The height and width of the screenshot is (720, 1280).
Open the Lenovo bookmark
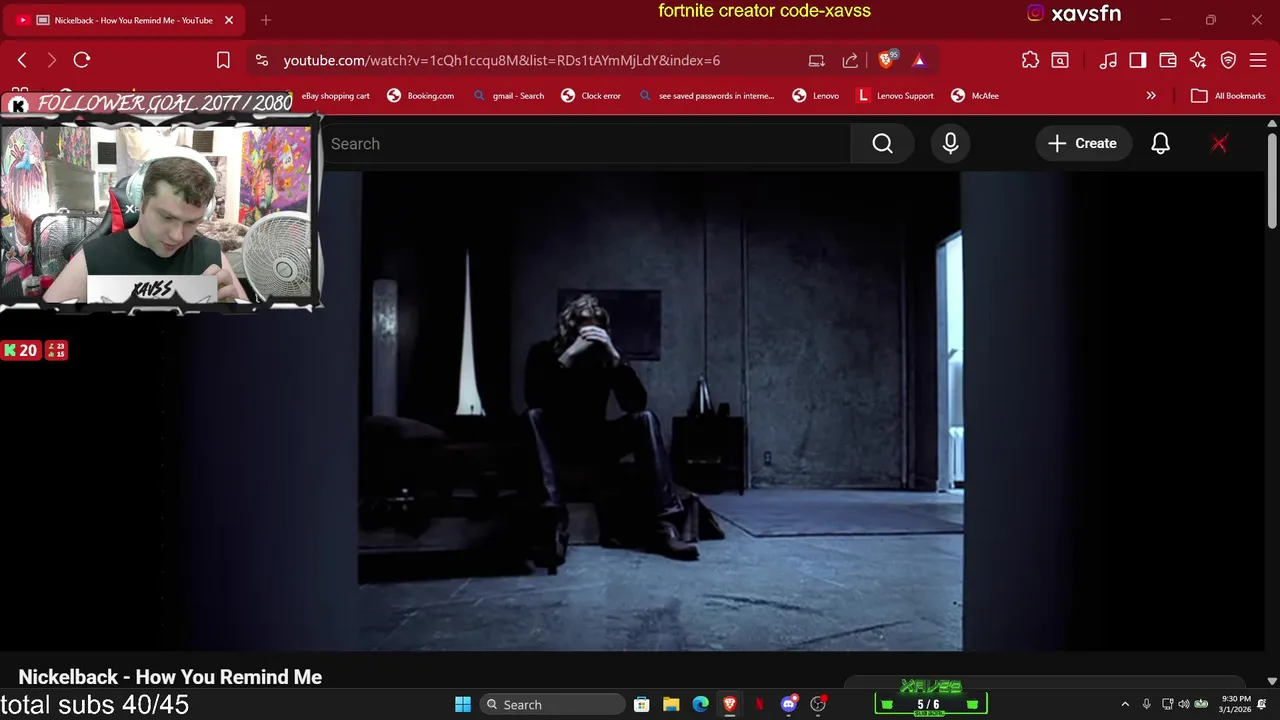click(816, 96)
